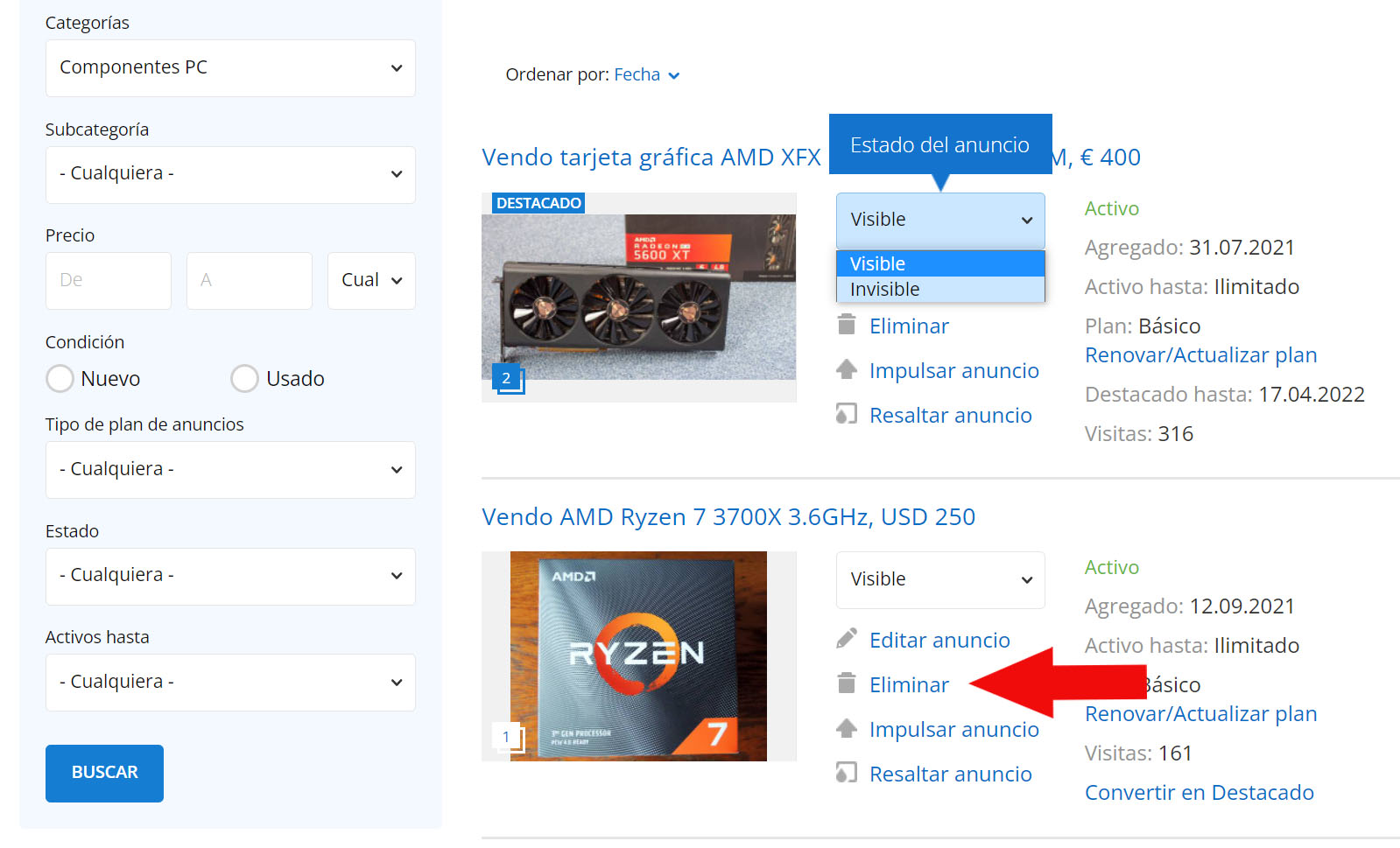Click the 'Visitas: 316' text
Viewport: 1400px width, 848px height.
point(1139,434)
